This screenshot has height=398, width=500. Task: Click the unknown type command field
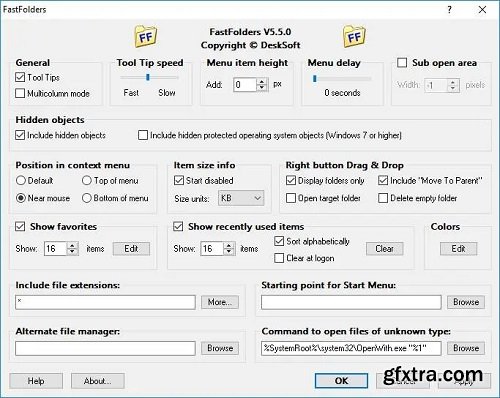point(351,348)
